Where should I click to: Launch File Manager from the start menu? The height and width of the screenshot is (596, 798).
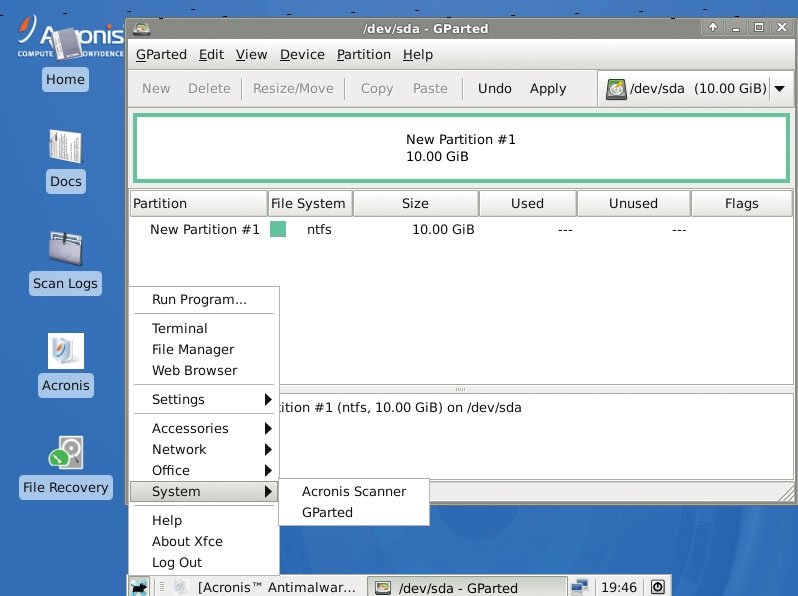pyautogui.click(x=204, y=349)
